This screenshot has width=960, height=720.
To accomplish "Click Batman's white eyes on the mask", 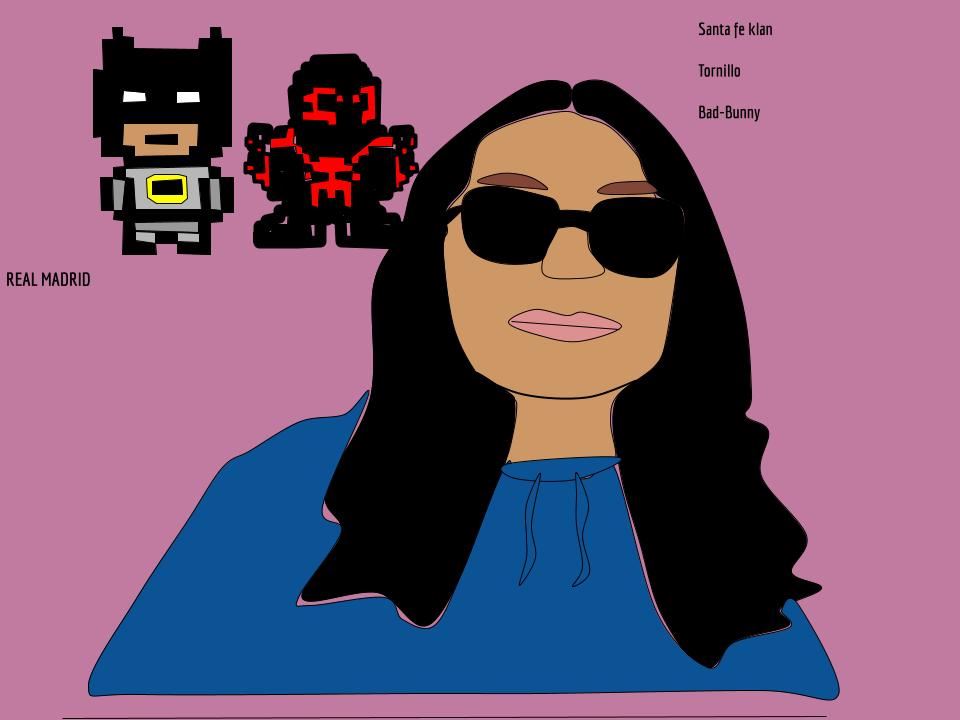I will tap(135, 97).
